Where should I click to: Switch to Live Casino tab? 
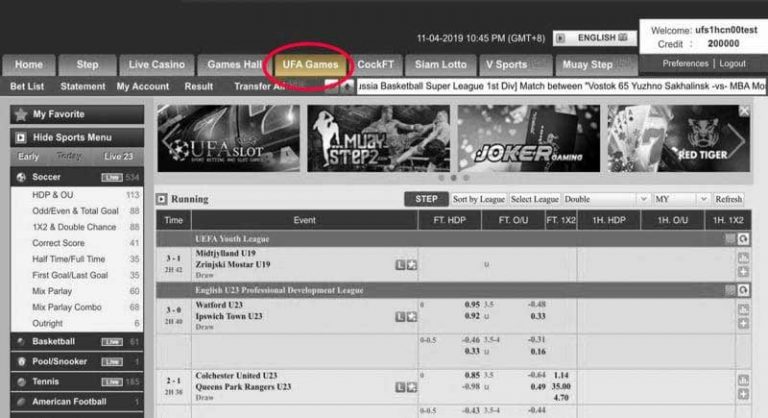(157, 65)
